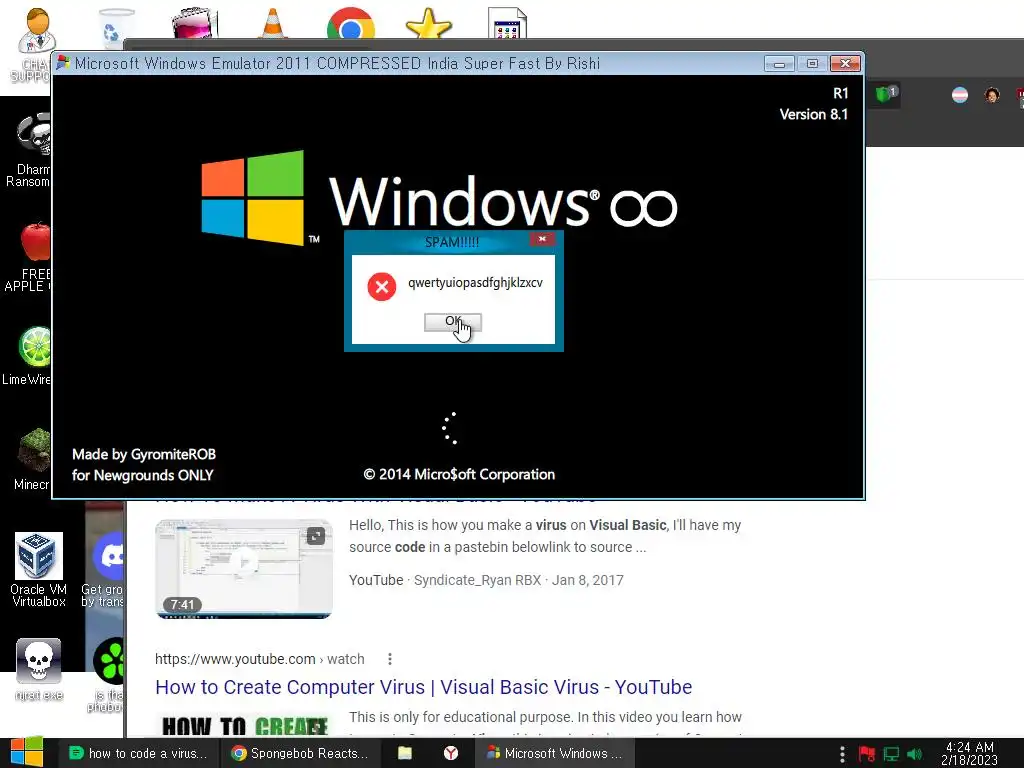
Task: Click OK in the SPAM!!!!! dialog
Action: pyautogui.click(x=453, y=322)
